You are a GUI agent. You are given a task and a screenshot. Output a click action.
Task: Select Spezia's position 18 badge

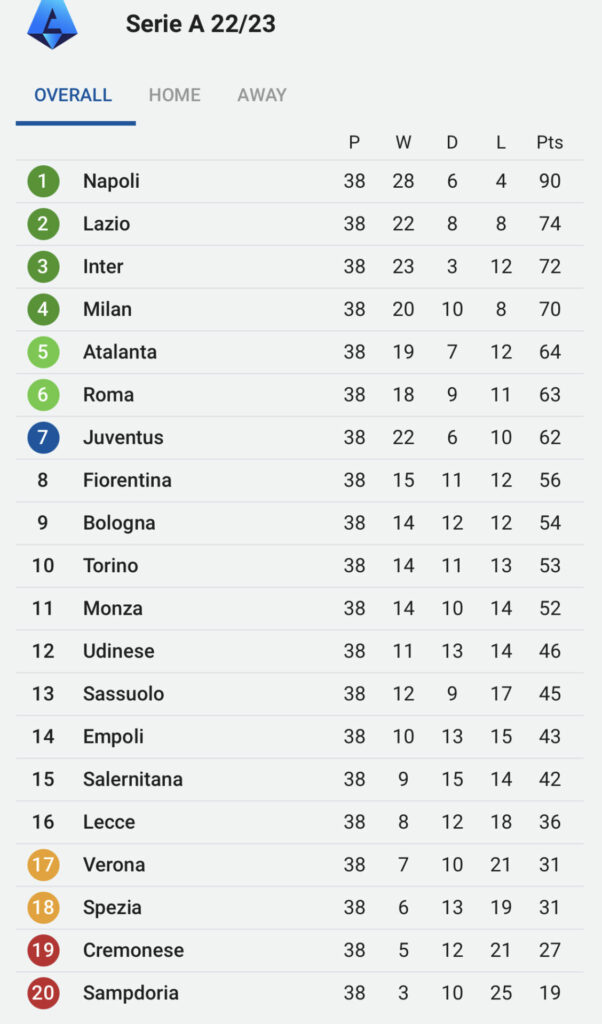(43, 908)
